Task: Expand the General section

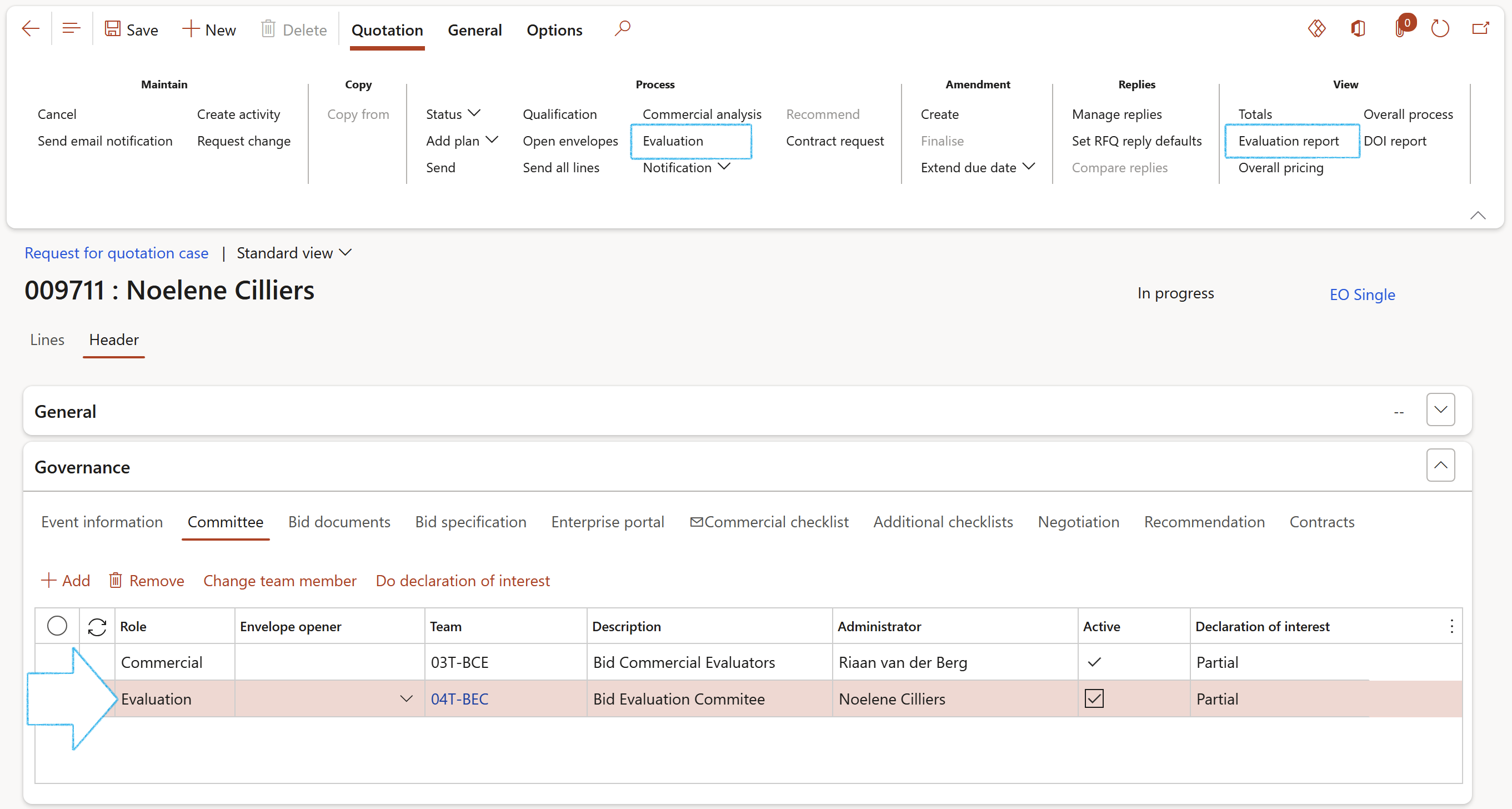Action: [x=1440, y=410]
